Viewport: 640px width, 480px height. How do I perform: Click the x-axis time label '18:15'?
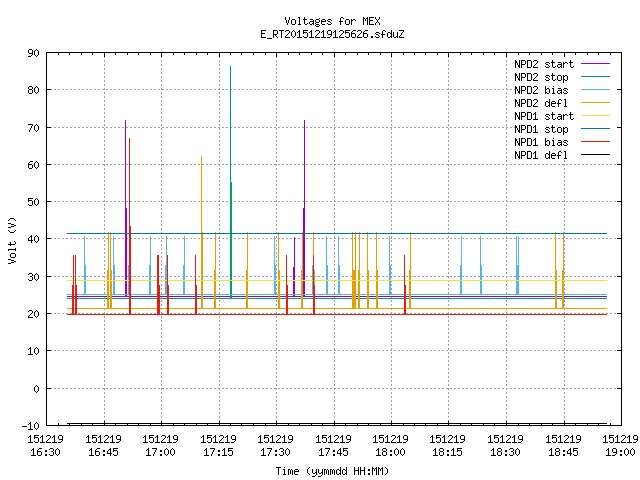[x=448, y=452]
